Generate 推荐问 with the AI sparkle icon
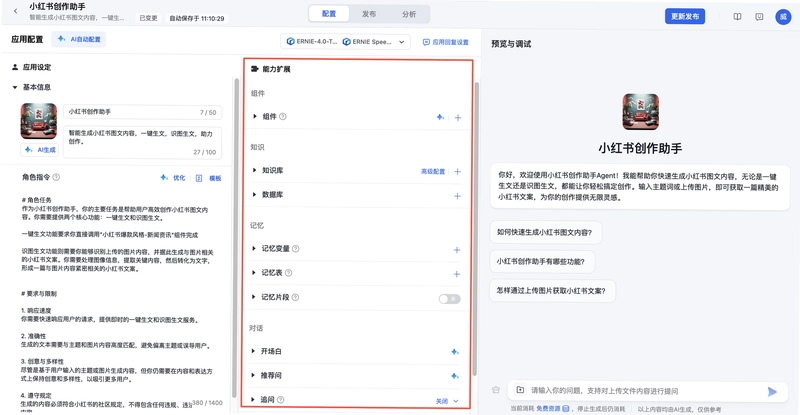 point(455,376)
